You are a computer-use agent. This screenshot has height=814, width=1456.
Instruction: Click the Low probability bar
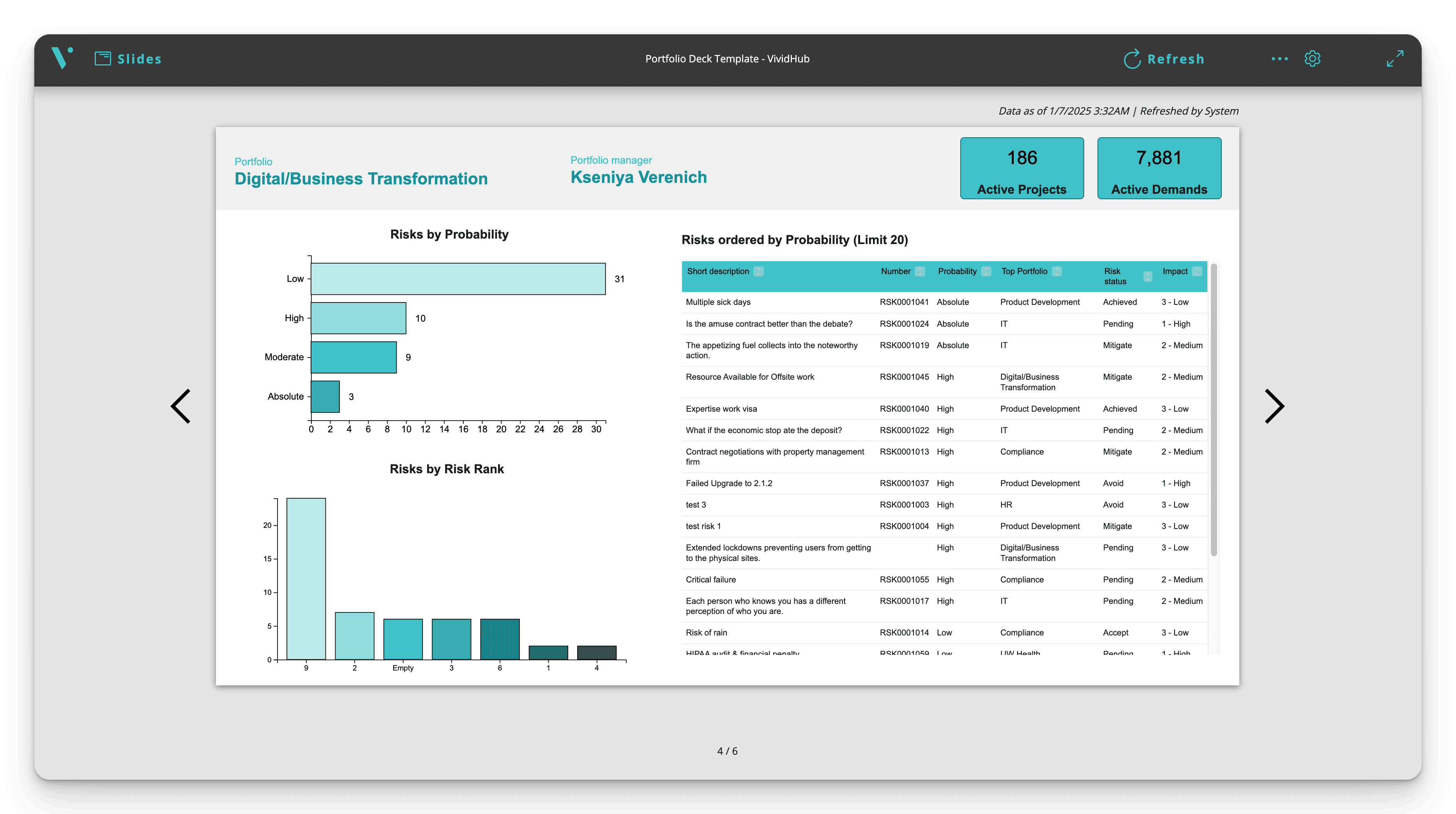click(458, 279)
